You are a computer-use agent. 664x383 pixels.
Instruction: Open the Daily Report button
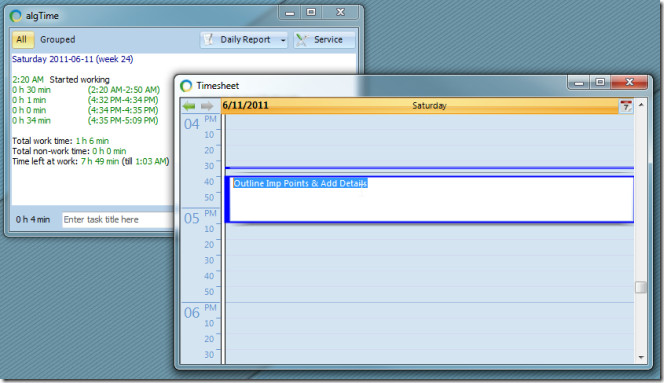(x=239, y=40)
